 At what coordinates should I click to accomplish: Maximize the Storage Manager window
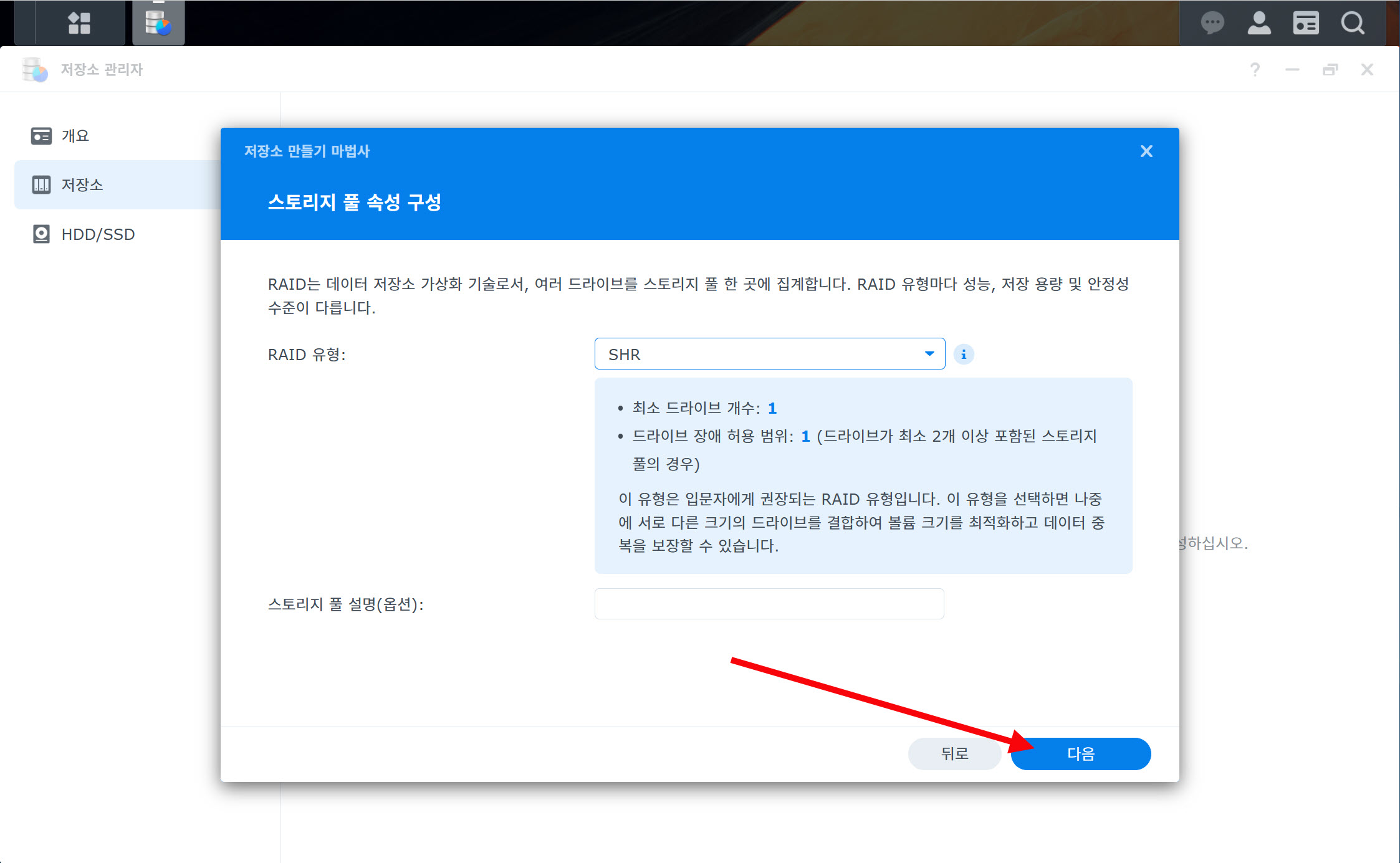[x=1330, y=69]
